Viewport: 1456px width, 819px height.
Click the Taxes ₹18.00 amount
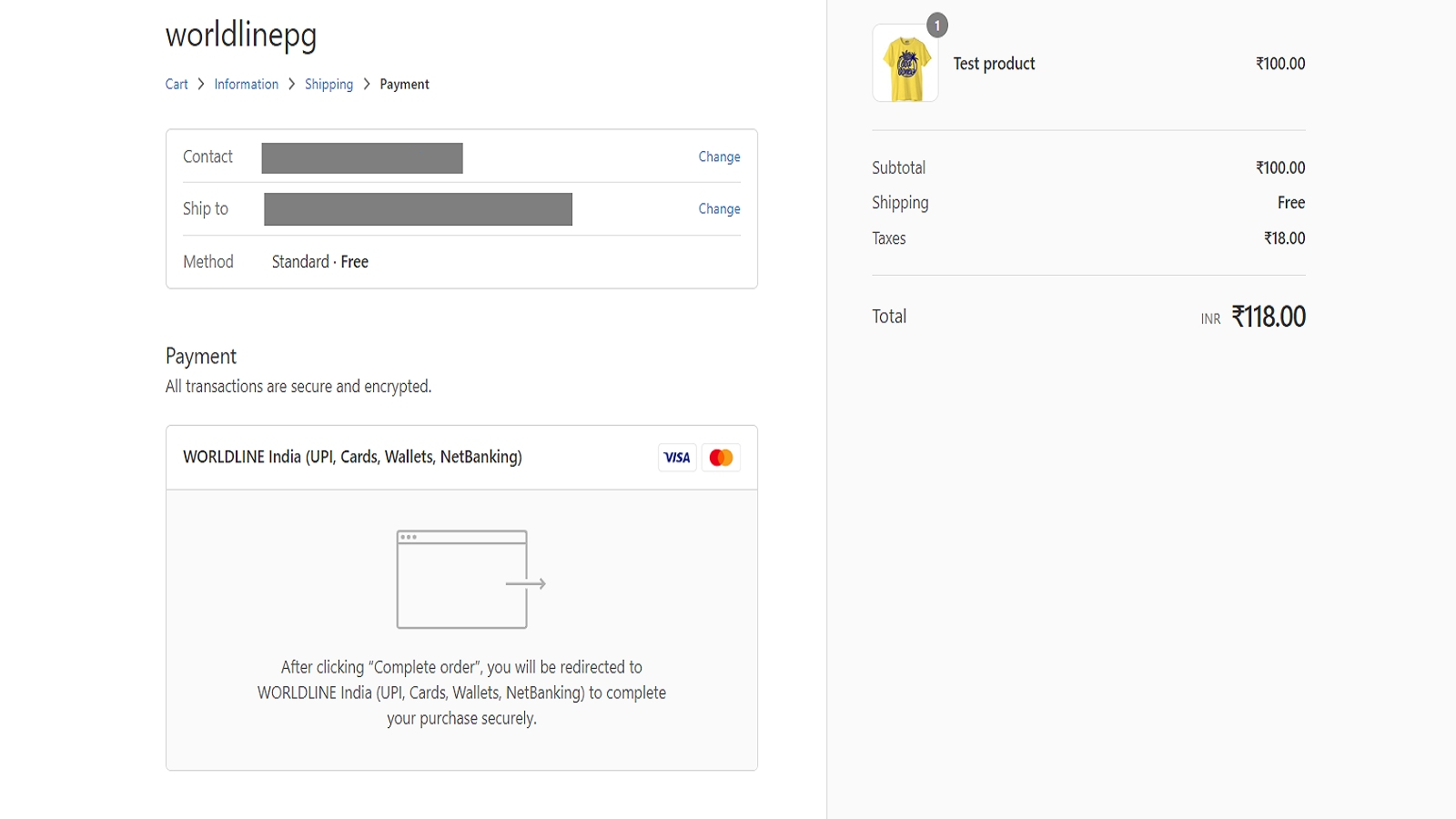[1284, 238]
